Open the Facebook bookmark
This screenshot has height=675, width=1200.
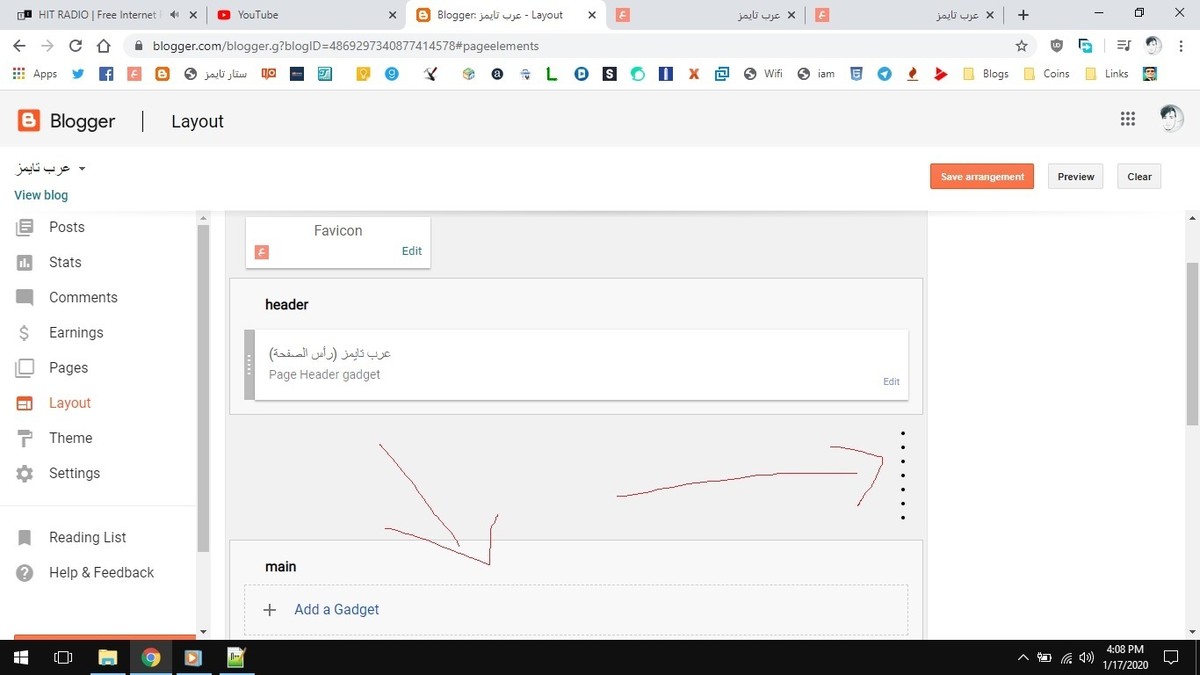pos(106,74)
